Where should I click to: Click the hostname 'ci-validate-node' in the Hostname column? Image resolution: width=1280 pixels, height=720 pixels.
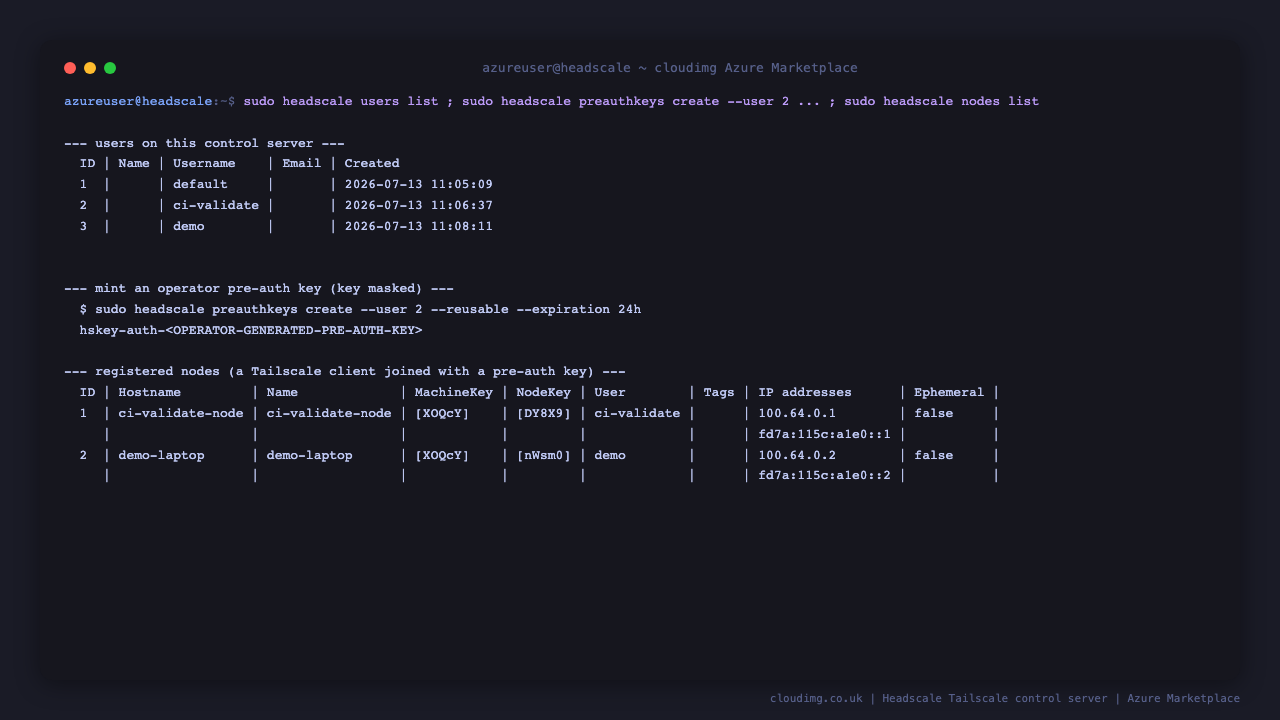point(181,413)
